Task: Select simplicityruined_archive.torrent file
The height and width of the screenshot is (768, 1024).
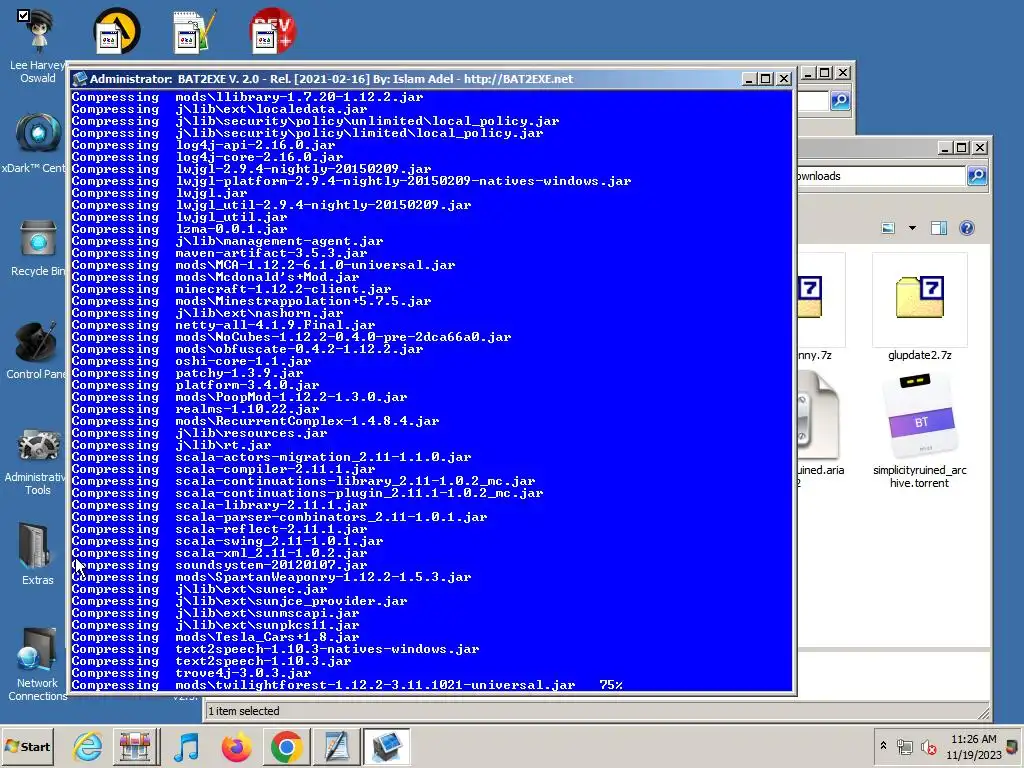Action: click(920, 431)
